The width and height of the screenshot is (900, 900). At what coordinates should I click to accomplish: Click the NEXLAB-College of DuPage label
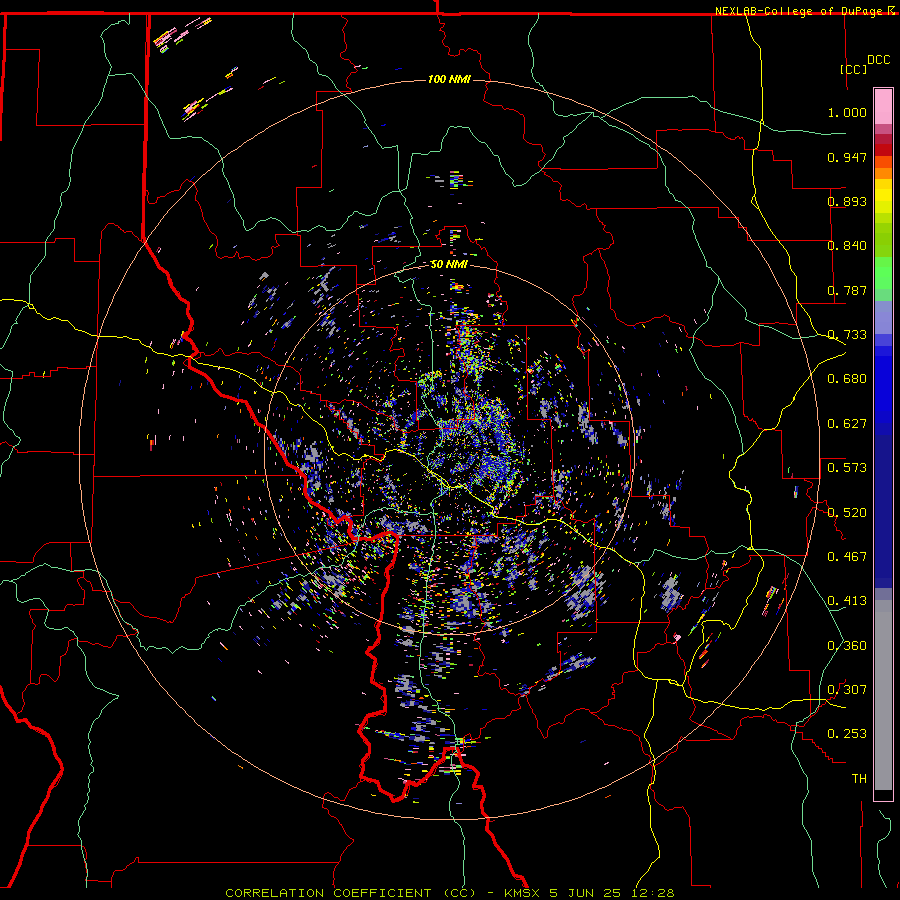[x=800, y=11]
